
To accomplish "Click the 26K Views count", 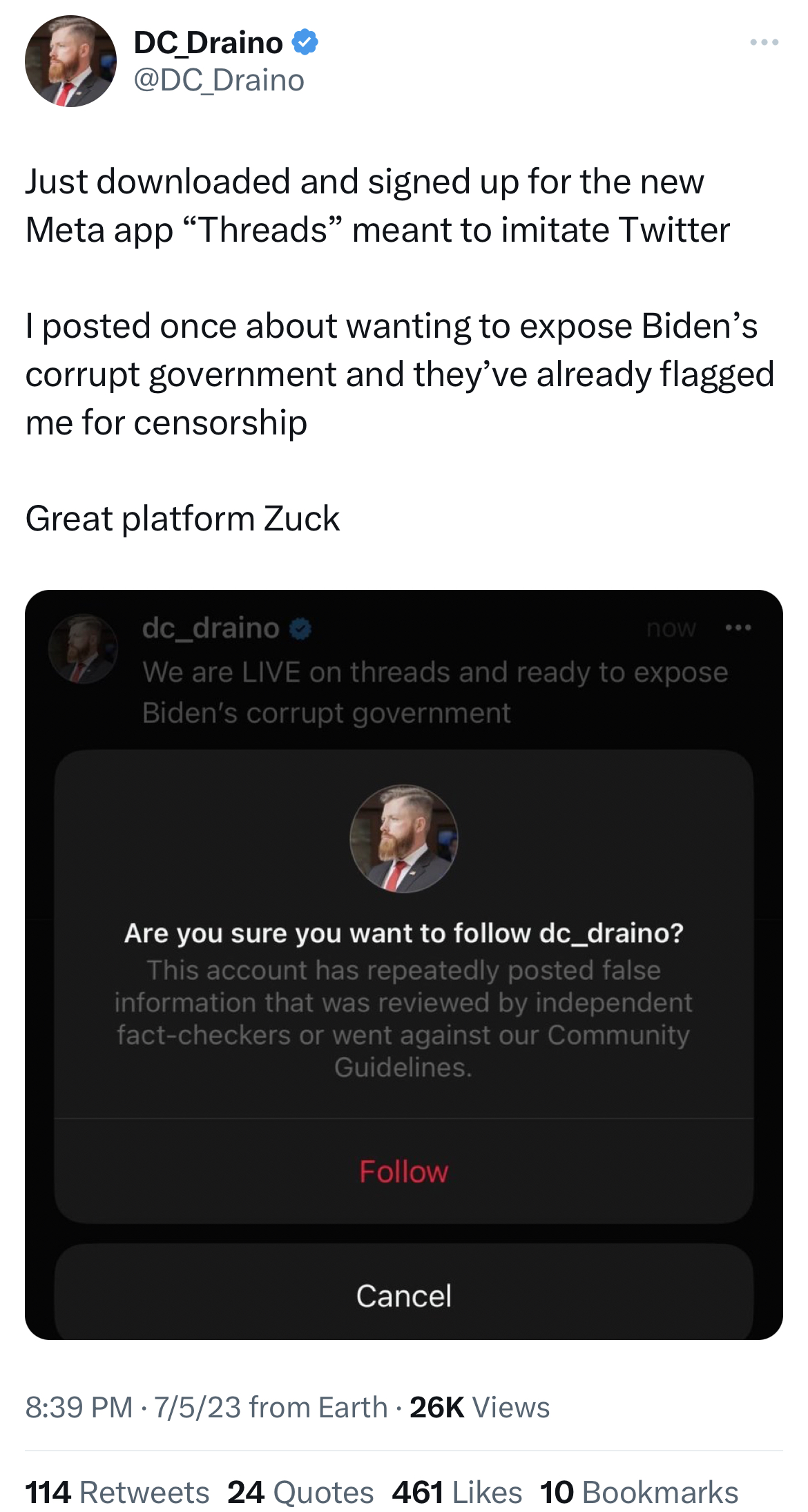I will pos(479,1407).
